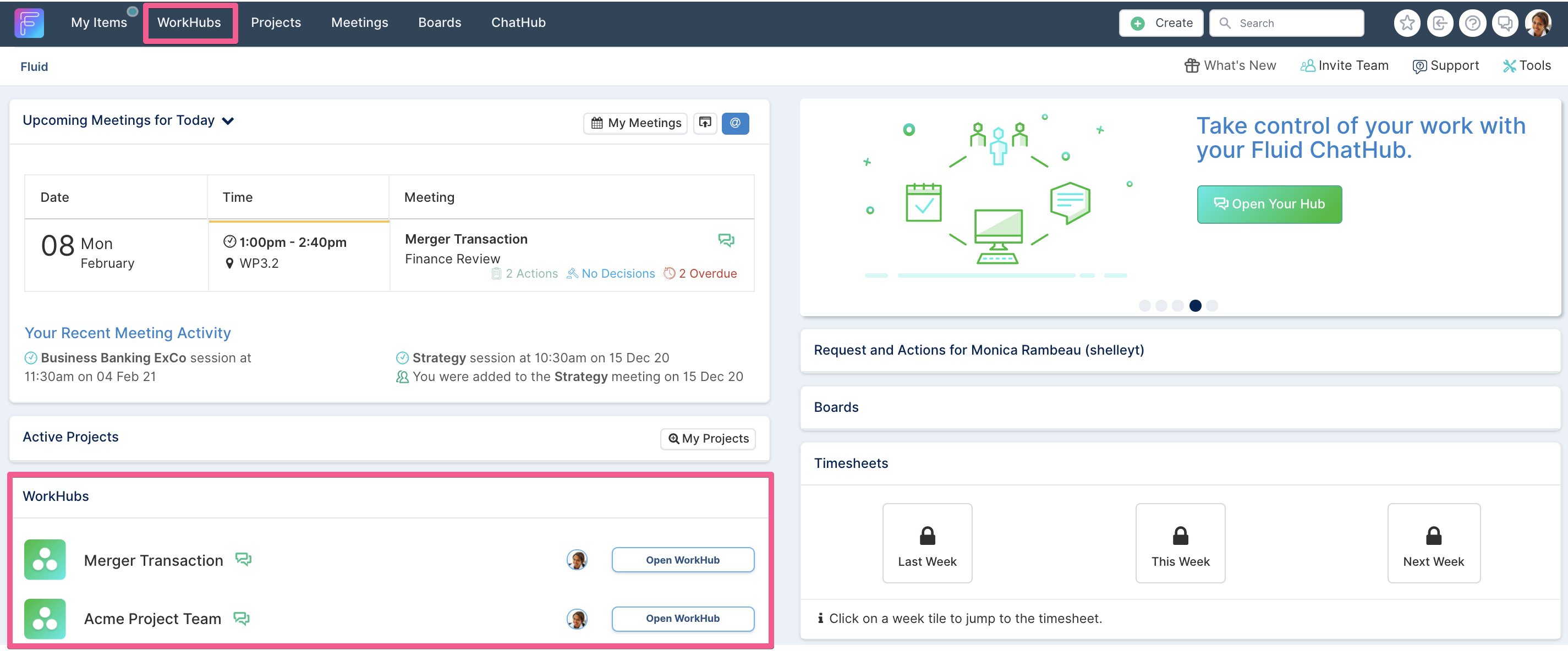Open the favorites star icon
Viewport: 1568px width, 651px height.
point(1407,23)
